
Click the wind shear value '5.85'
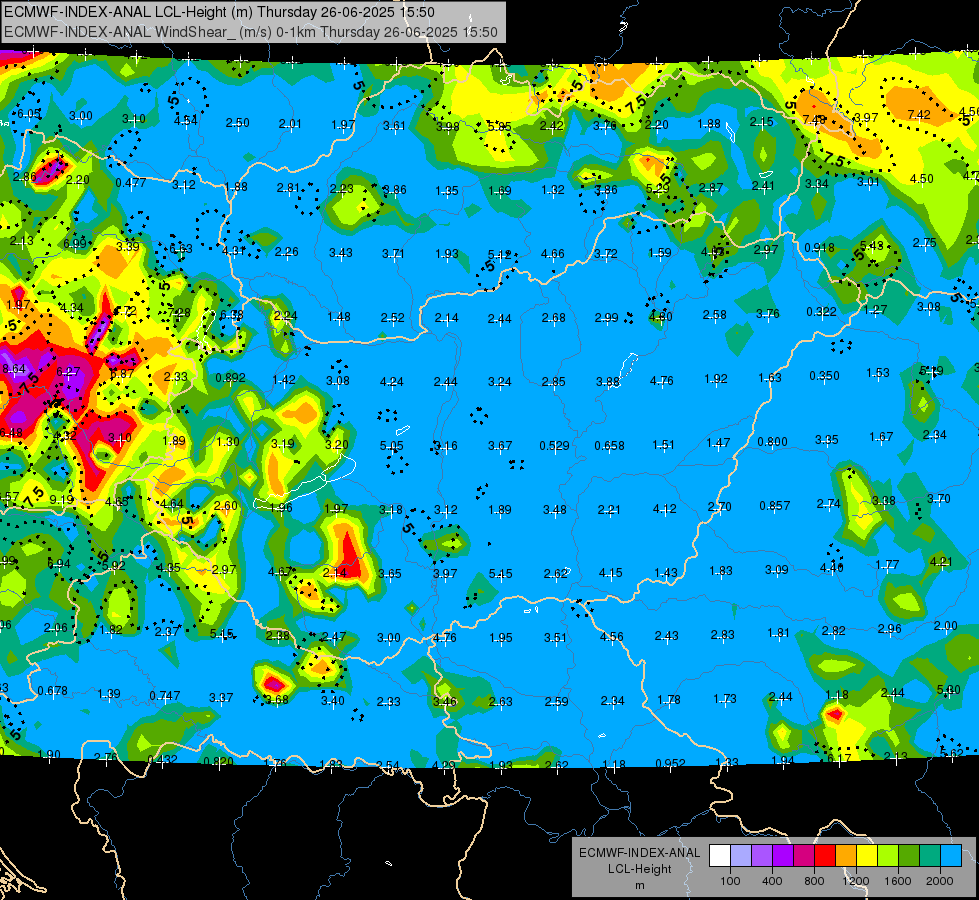coord(499,126)
